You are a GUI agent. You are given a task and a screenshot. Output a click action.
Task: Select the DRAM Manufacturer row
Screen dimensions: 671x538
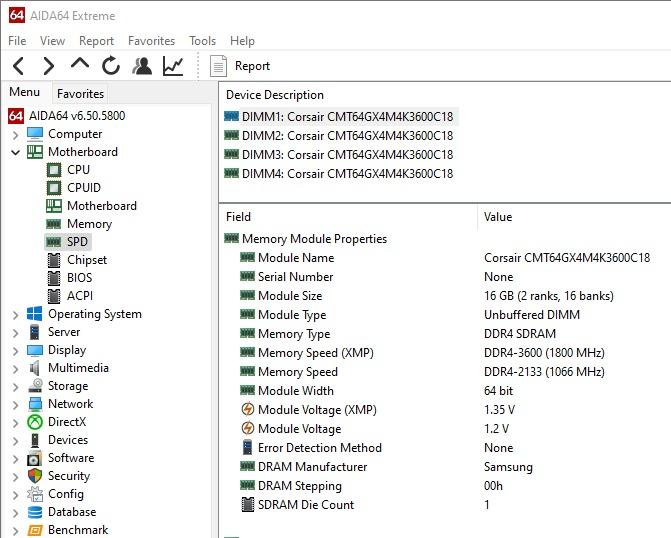coord(445,467)
